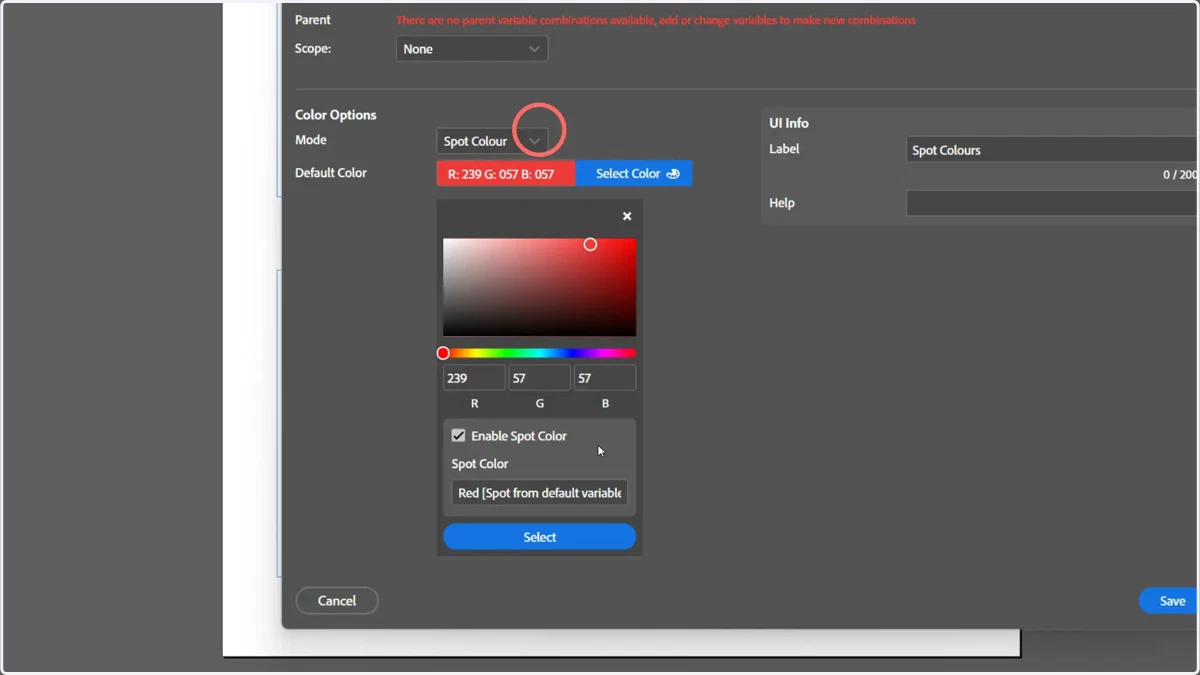Click the Cancel button
This screenshot has height=675, width=1200.
[337, 601]
